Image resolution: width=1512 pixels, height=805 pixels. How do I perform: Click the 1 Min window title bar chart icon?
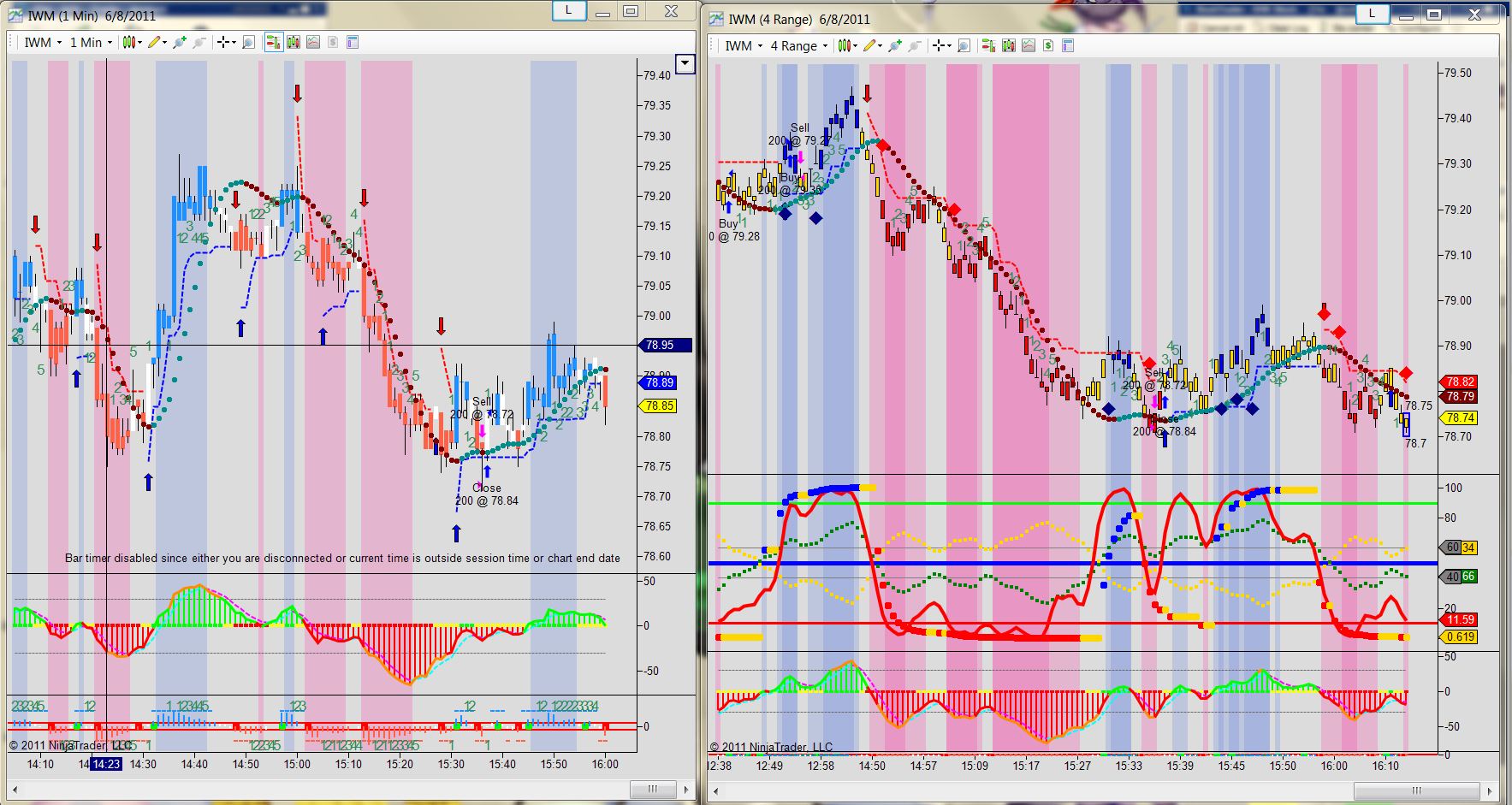pyautogui.click(x=16, y=15)
